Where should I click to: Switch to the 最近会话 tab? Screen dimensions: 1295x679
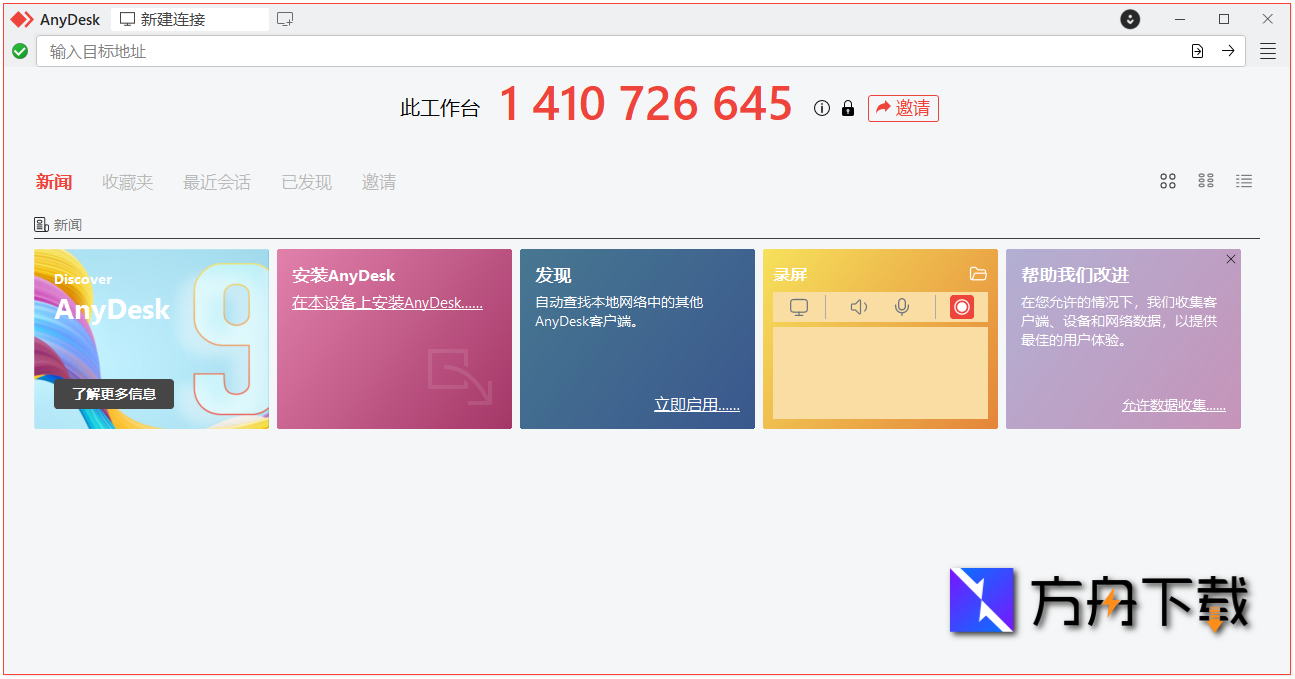(x=216, y=181)
